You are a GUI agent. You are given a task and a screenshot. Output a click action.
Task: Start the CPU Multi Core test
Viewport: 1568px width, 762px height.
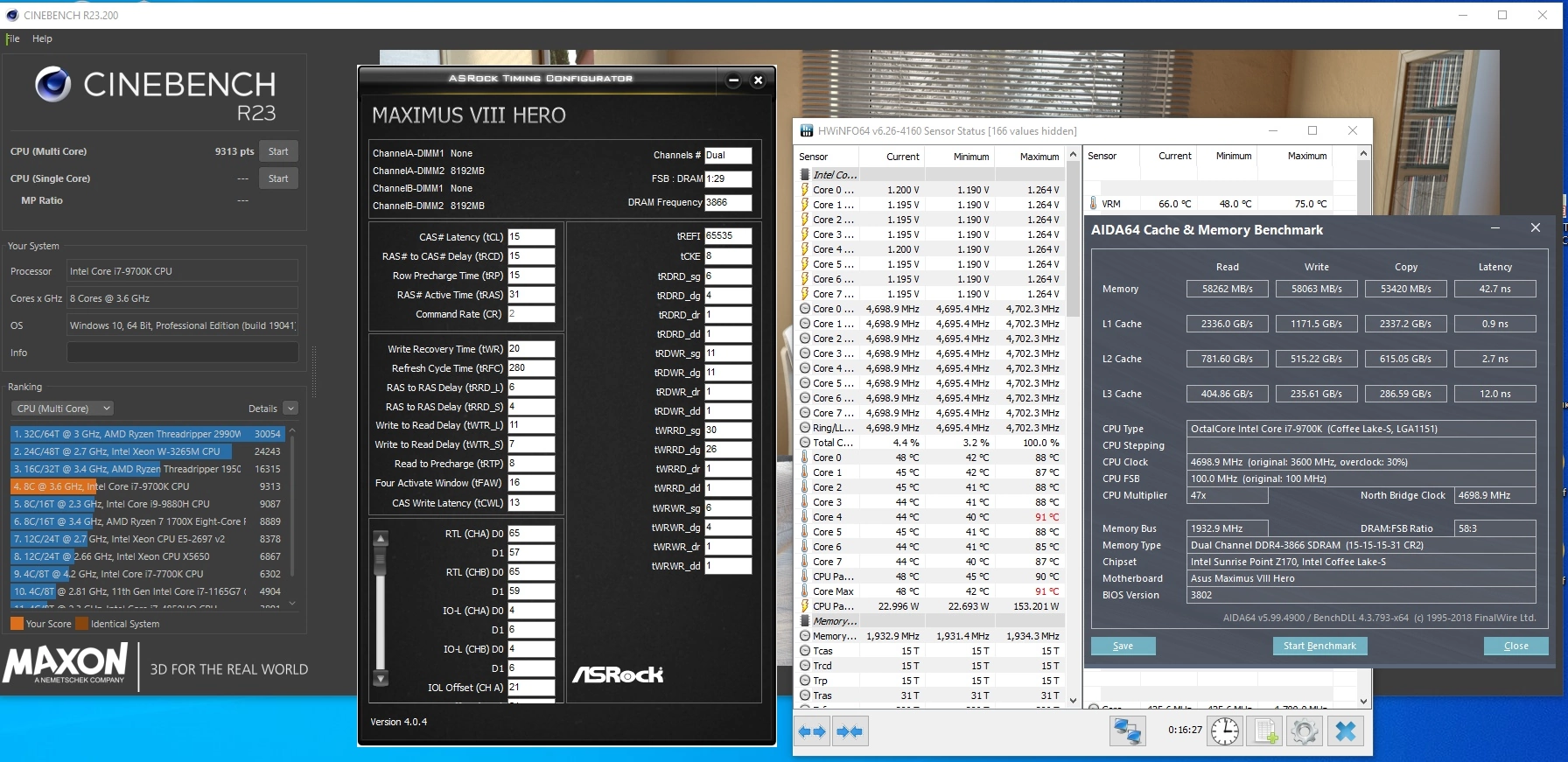[278, 151]
